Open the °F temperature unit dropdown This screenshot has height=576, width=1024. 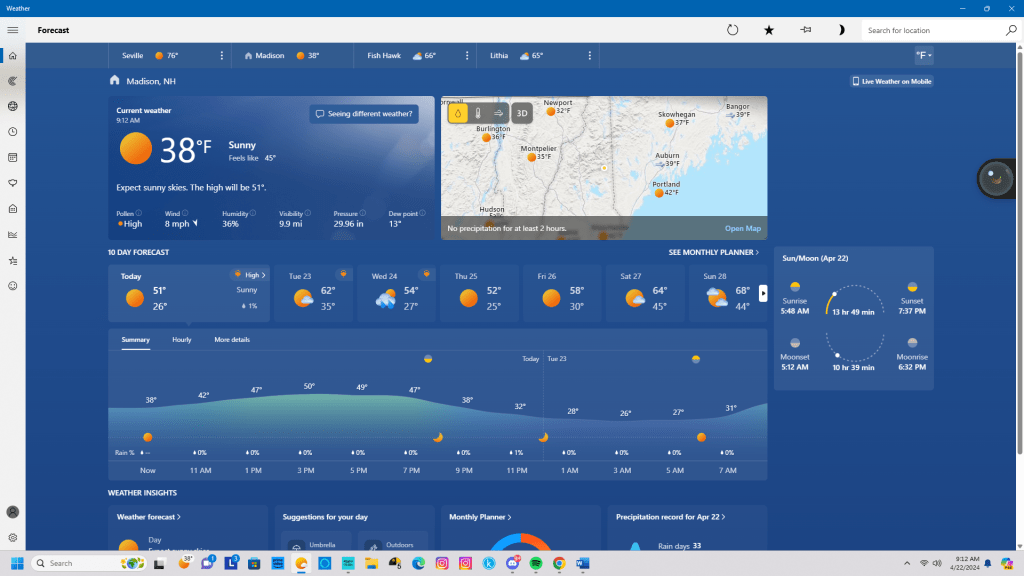point(922,55)
